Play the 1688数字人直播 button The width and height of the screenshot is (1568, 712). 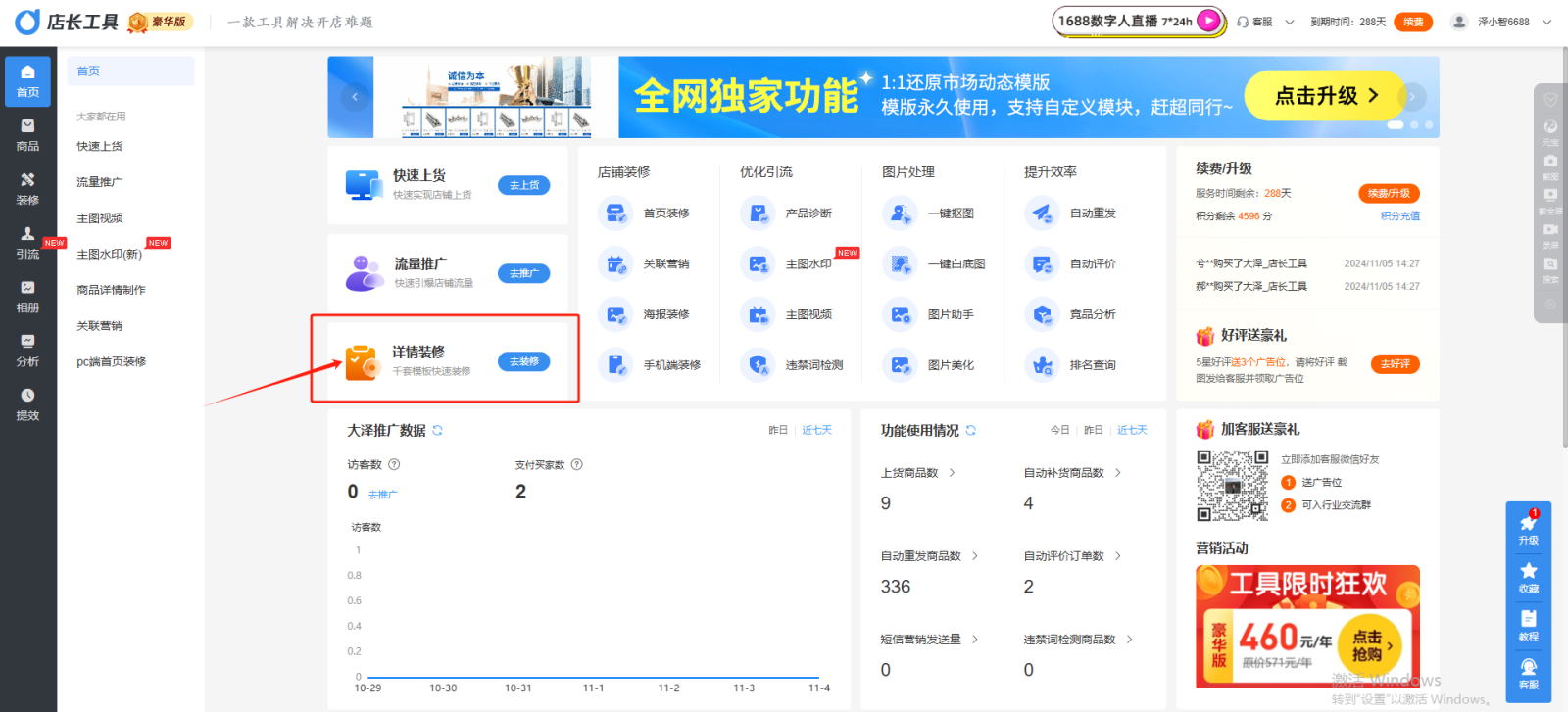coord(1210,21)
